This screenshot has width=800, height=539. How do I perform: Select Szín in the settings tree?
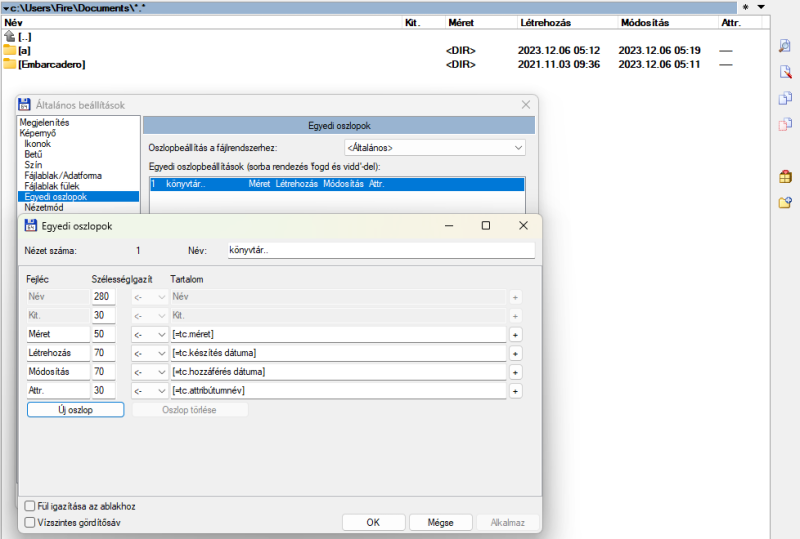(x=33, y=165)
